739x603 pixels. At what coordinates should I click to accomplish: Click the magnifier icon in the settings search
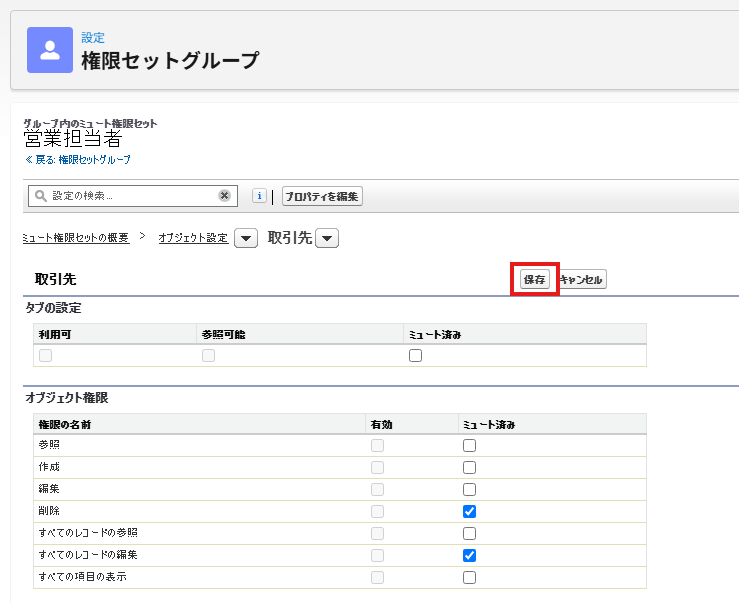(x=41, y=196)
